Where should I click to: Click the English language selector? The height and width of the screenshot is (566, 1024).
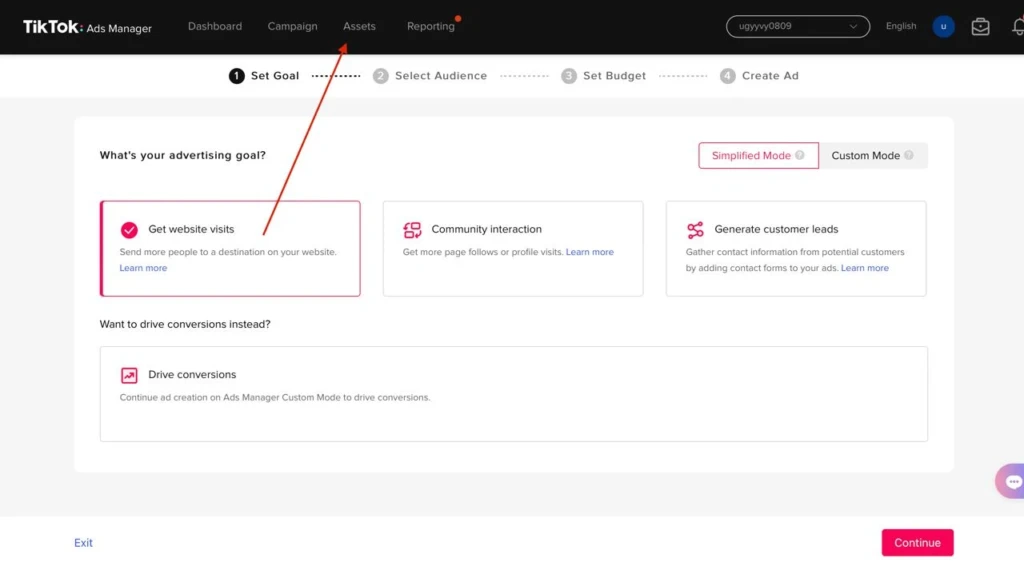(901, 26)
